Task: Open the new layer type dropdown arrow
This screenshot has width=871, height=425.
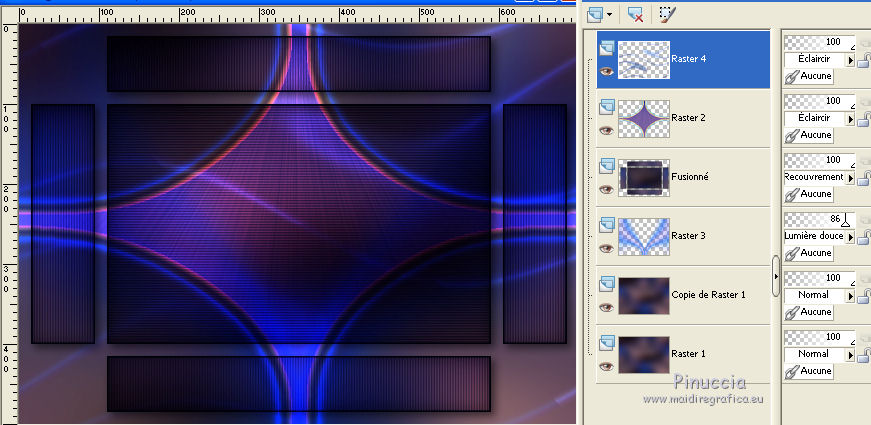Action: 610,15
